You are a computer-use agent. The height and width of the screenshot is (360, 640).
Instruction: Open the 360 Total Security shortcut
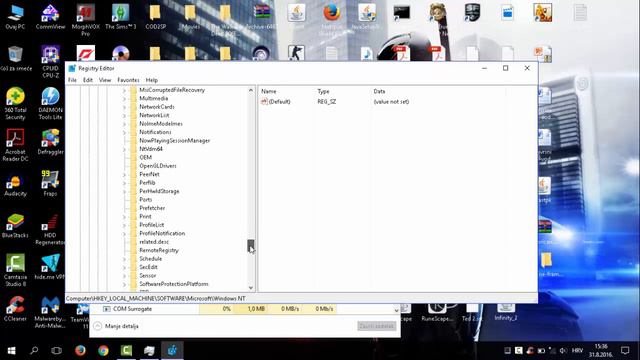click(15, 104)
